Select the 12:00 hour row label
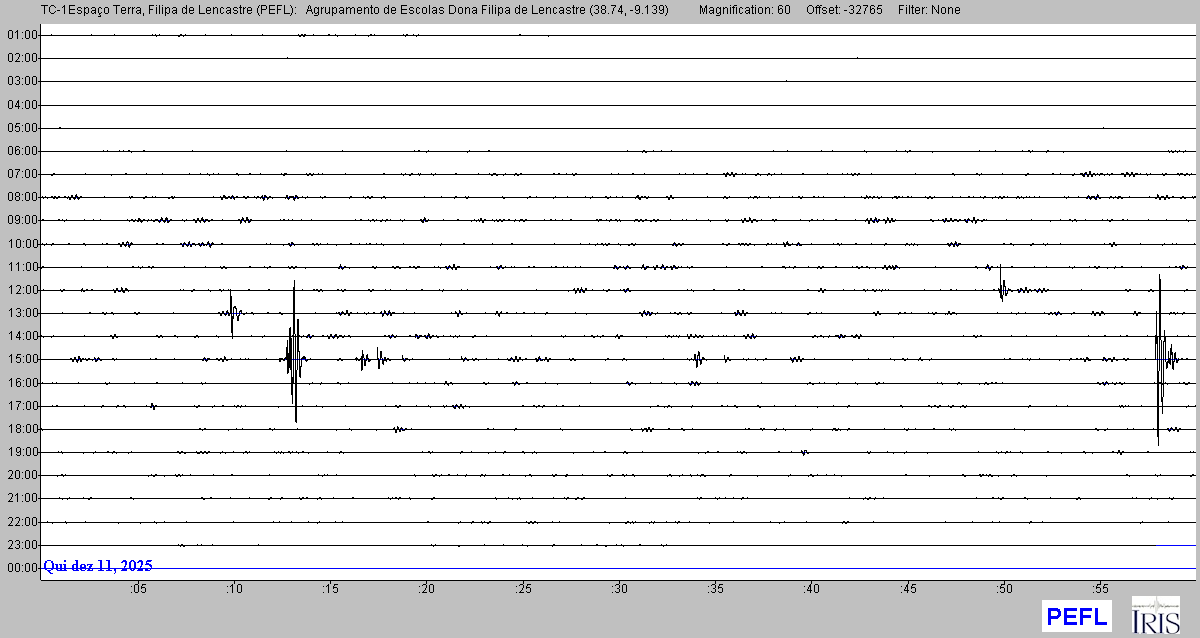 [x=21, y=290]
